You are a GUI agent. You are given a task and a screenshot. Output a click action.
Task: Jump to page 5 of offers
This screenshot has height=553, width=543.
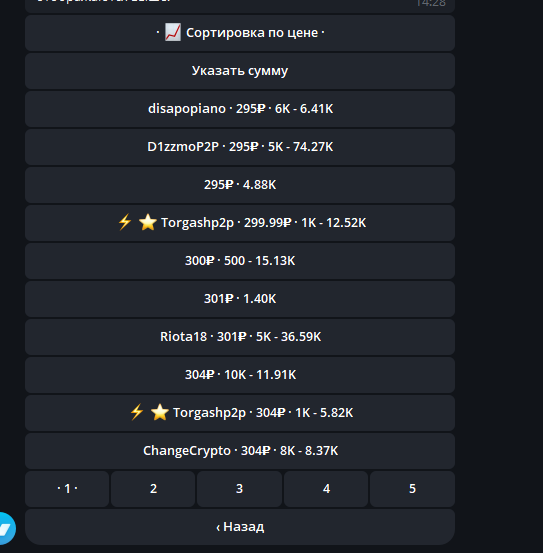pos(412,489)
